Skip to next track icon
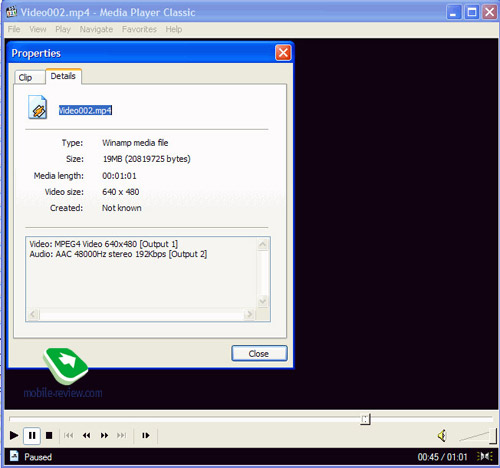Image resolution: width=500 pixels, height=468 pixels. [122, 435]
